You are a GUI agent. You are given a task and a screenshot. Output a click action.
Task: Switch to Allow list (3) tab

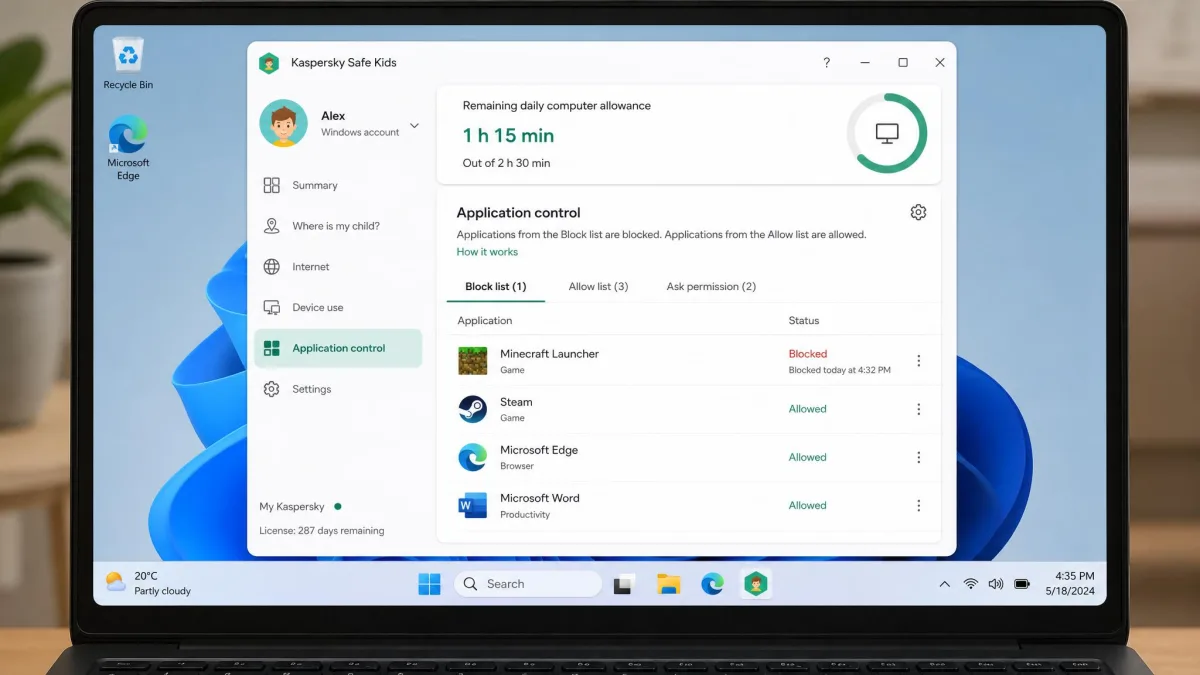click(598, 287)
